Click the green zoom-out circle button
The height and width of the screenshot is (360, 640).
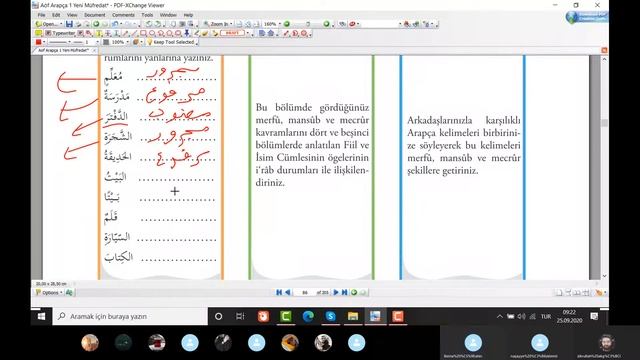point(287,24)
